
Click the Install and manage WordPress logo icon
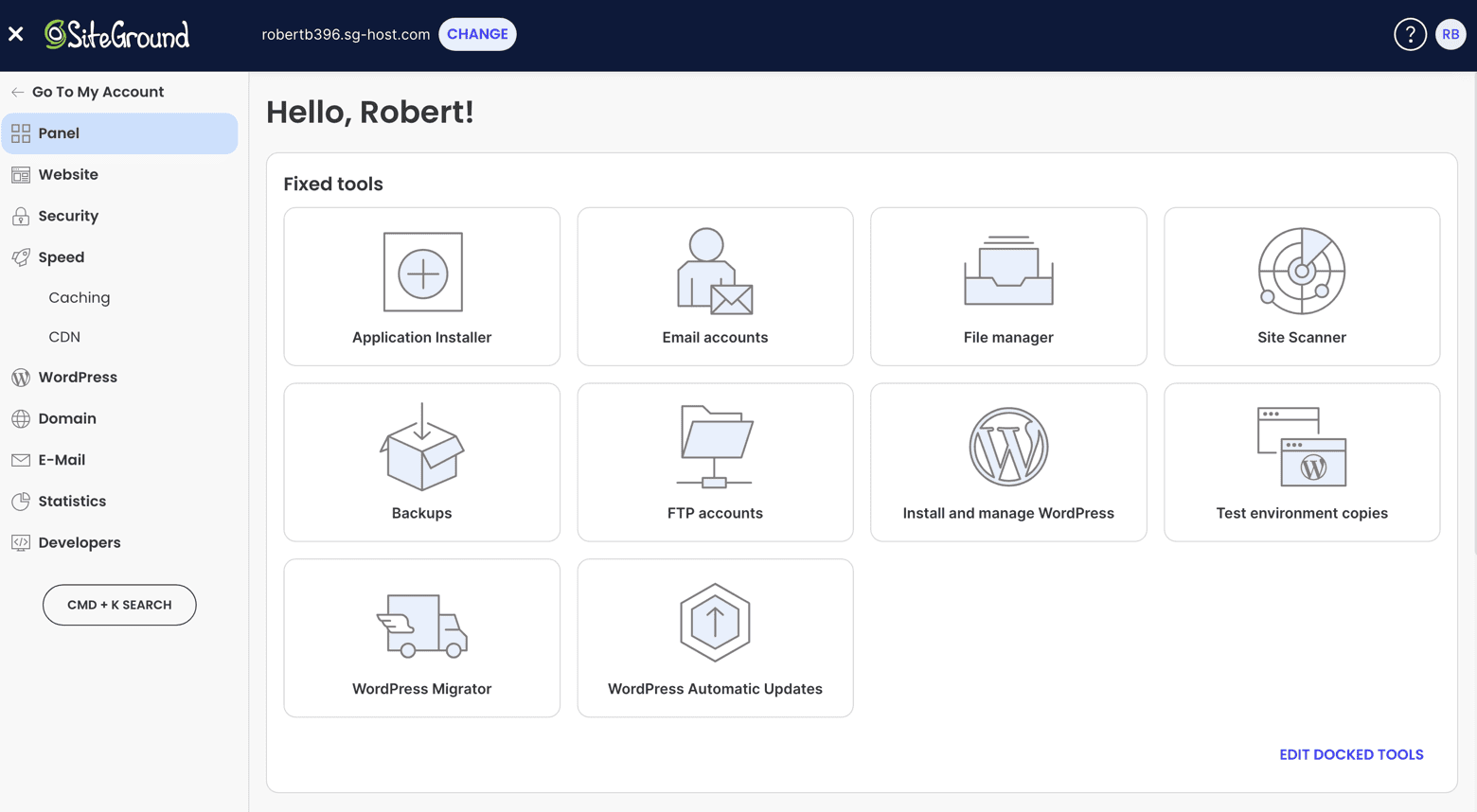pyautogui.click(x=1008, y=447)
